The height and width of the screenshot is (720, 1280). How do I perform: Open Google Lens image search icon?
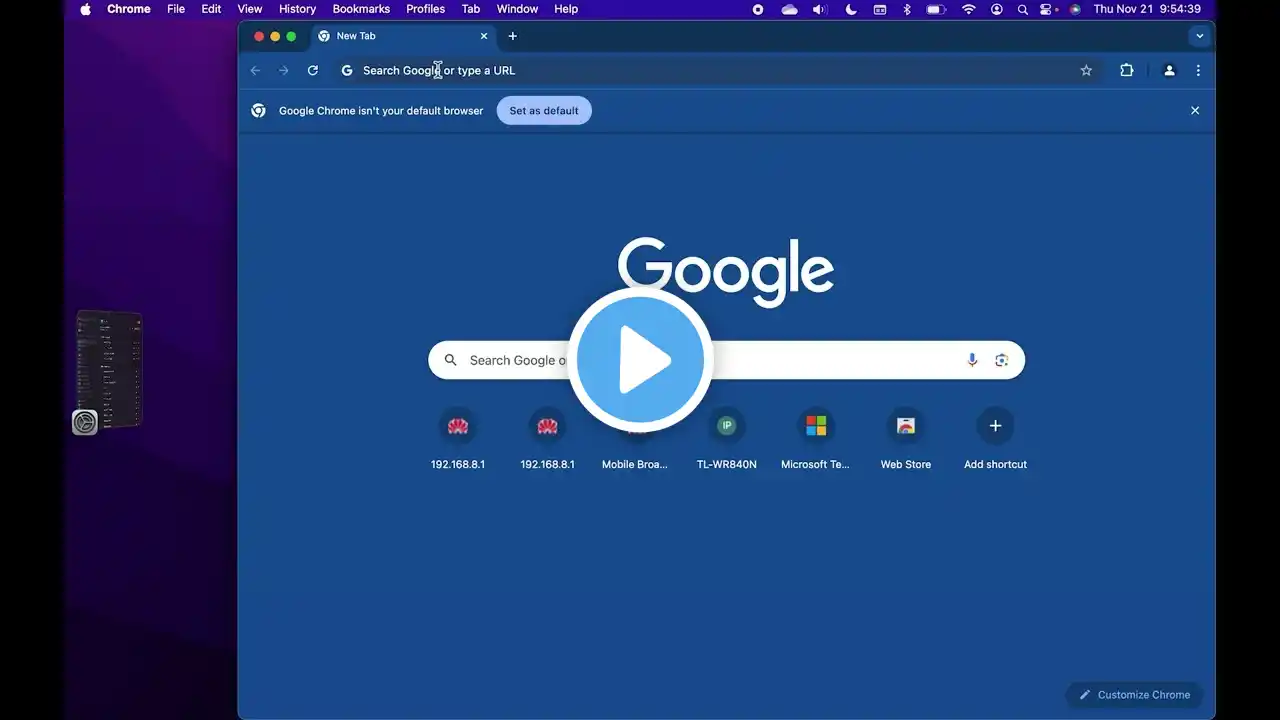click(1001, 360)
